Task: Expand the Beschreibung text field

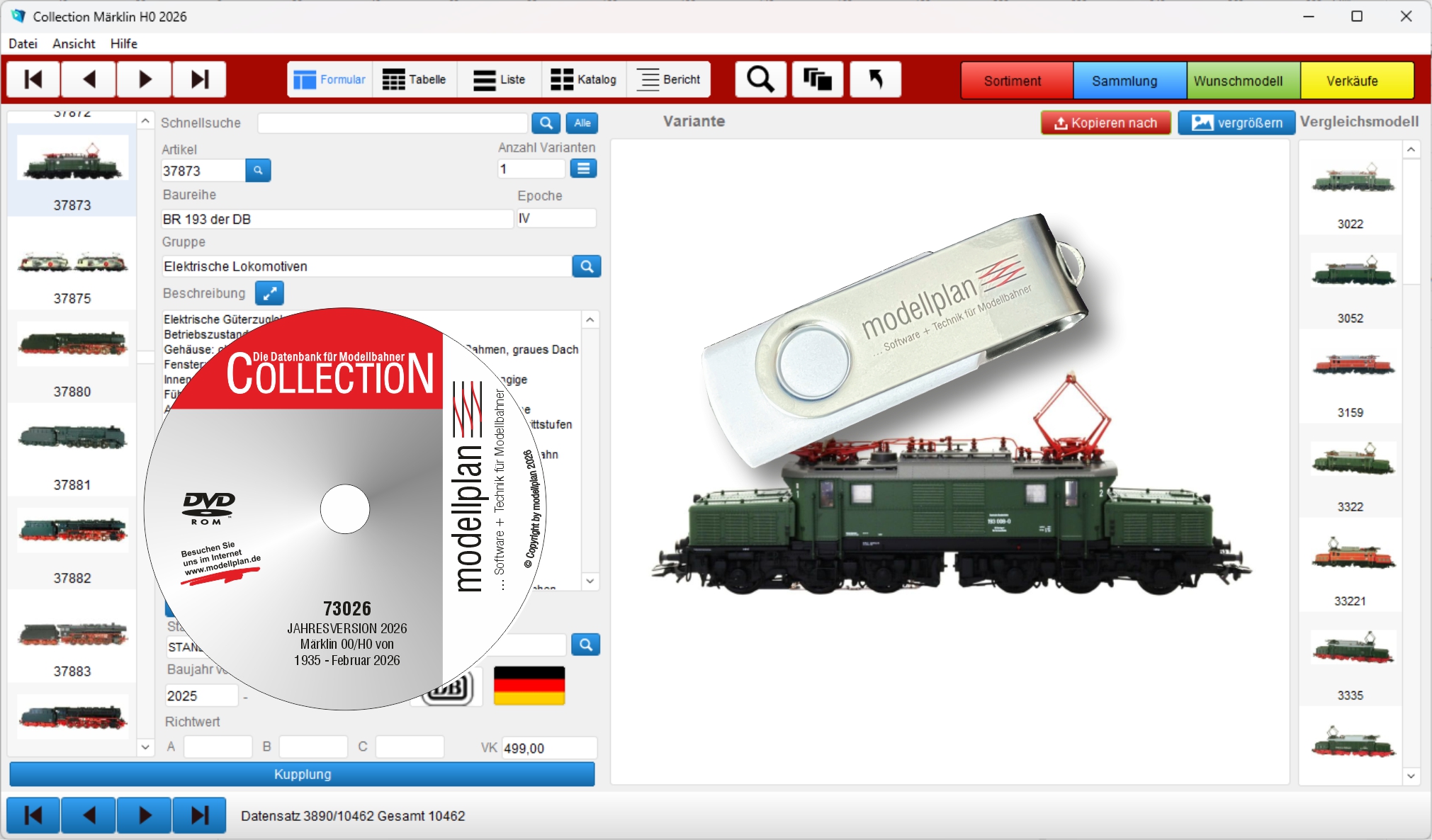Action: point(269,293)
